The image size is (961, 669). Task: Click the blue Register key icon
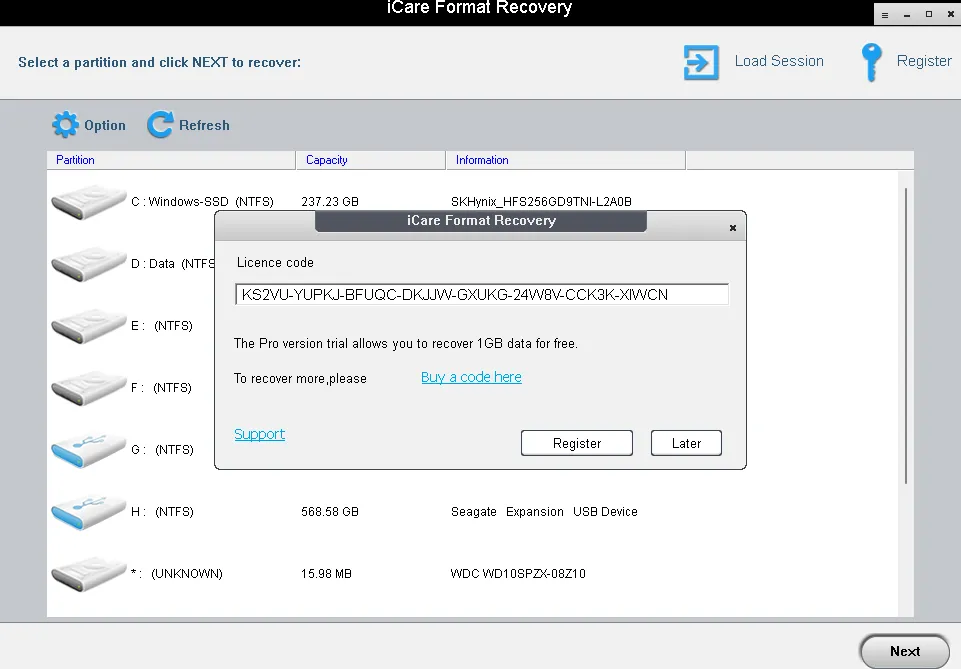pos(871,62)
